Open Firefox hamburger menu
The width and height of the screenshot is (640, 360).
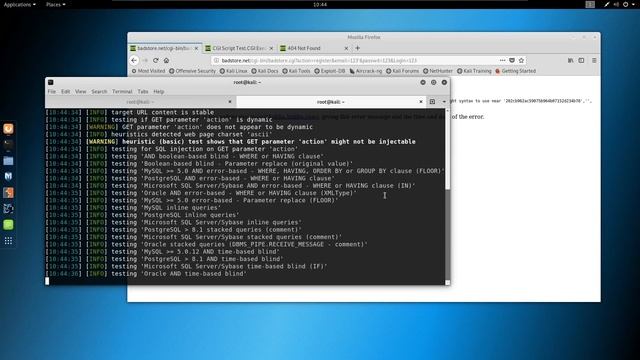tap(594, 60)
